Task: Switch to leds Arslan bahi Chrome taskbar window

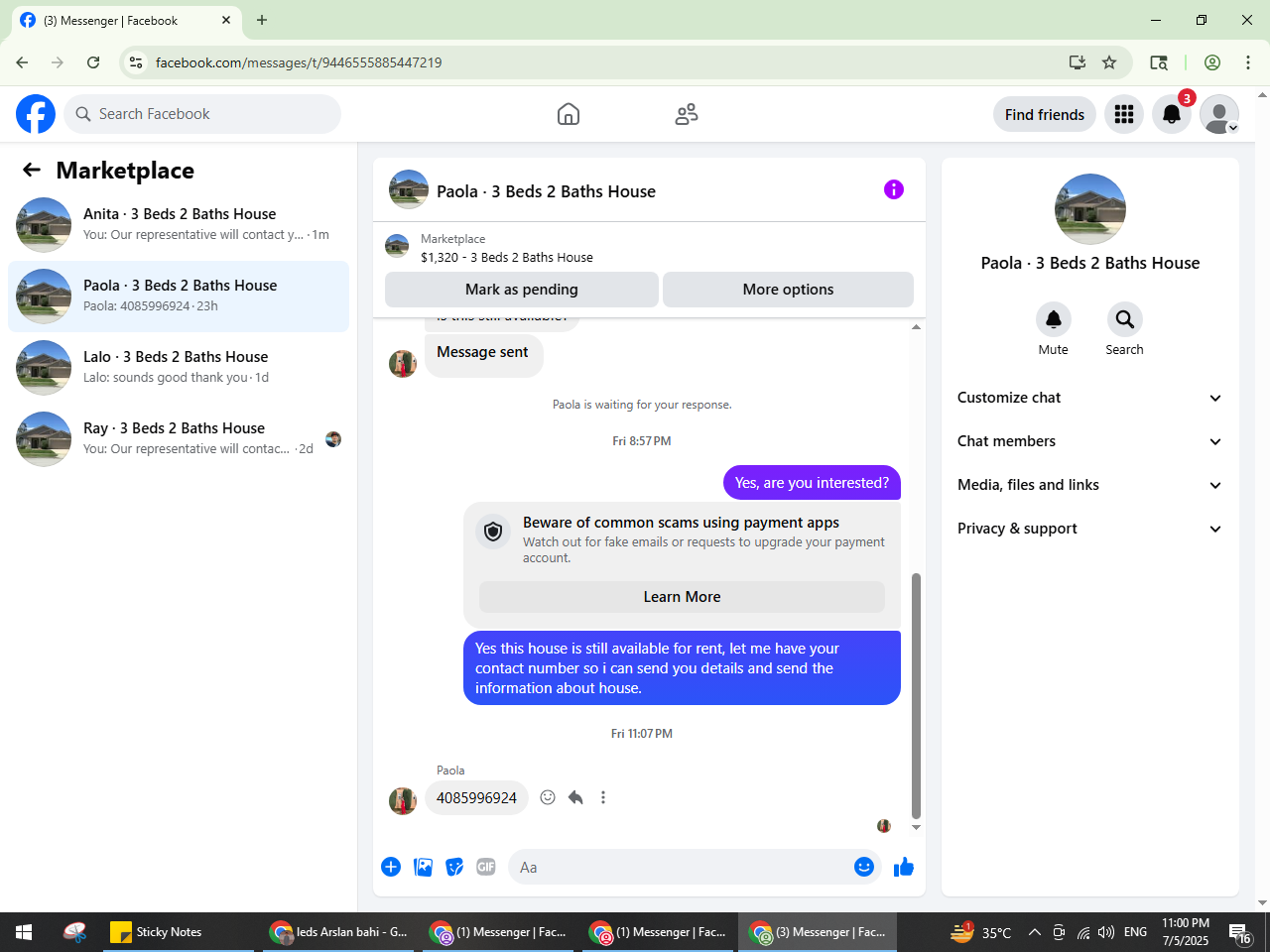Action: click(x=339, y=932)
